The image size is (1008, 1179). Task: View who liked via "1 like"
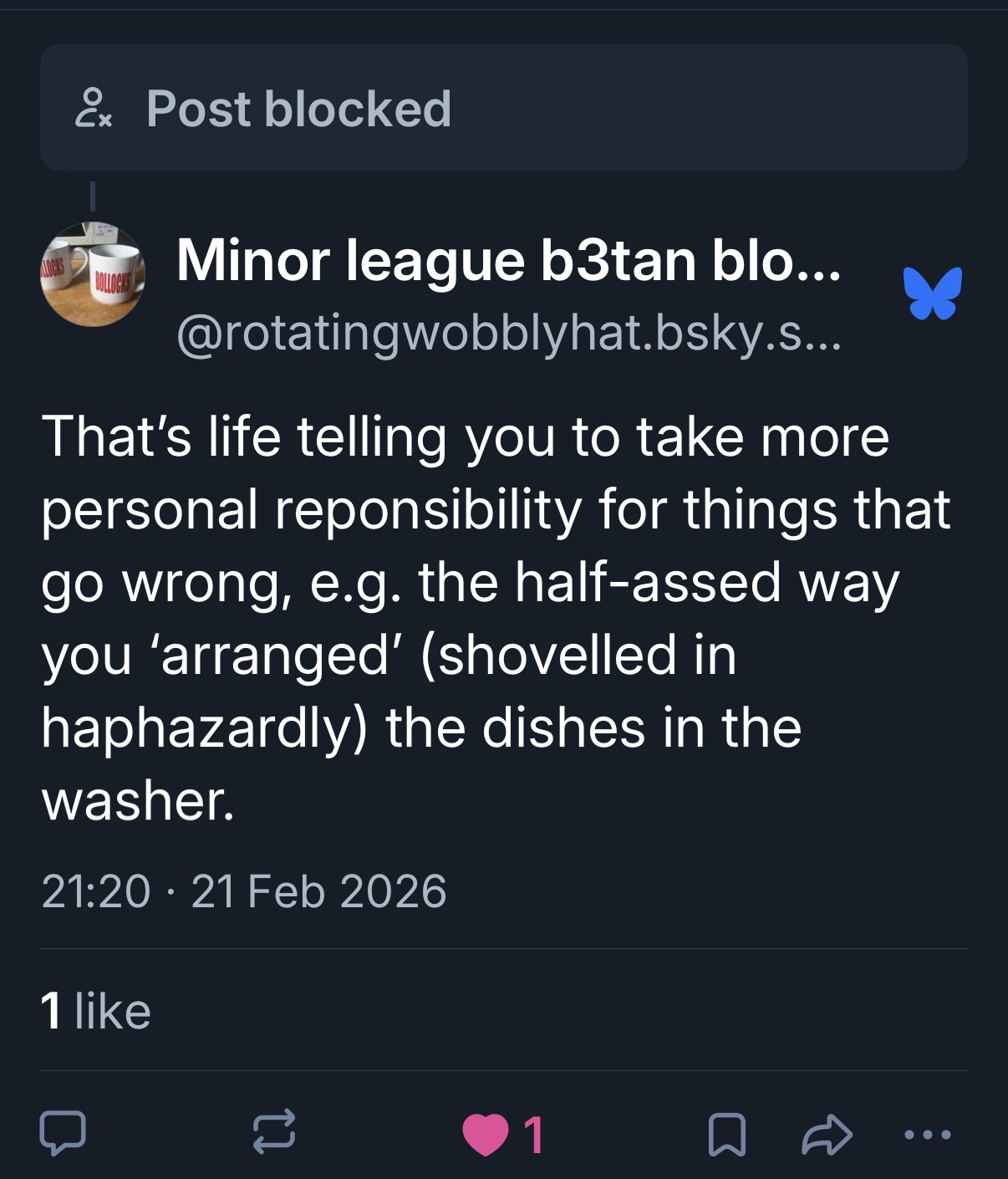click(95, 1010)
